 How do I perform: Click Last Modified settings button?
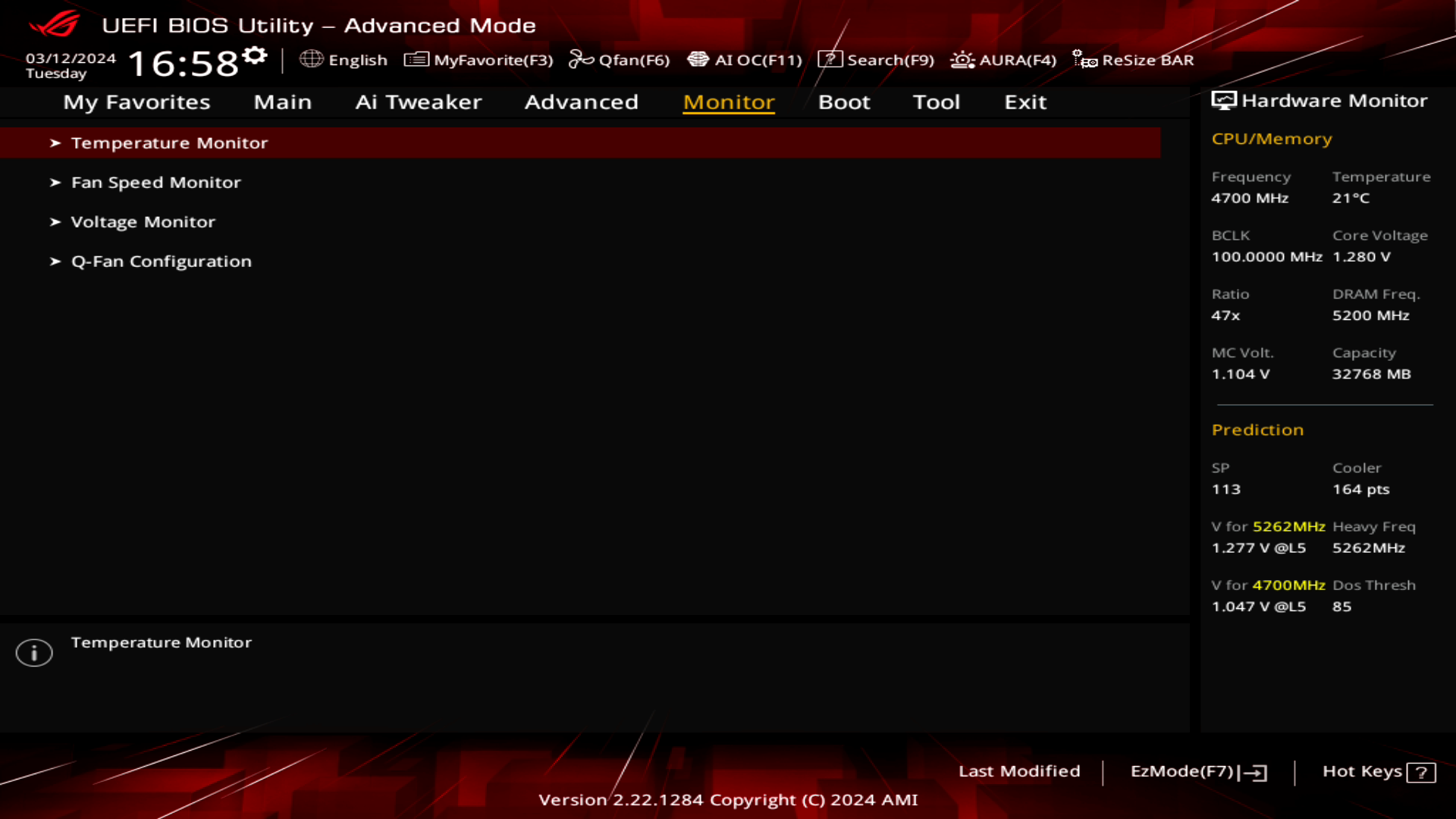(x=1019, y=771)
